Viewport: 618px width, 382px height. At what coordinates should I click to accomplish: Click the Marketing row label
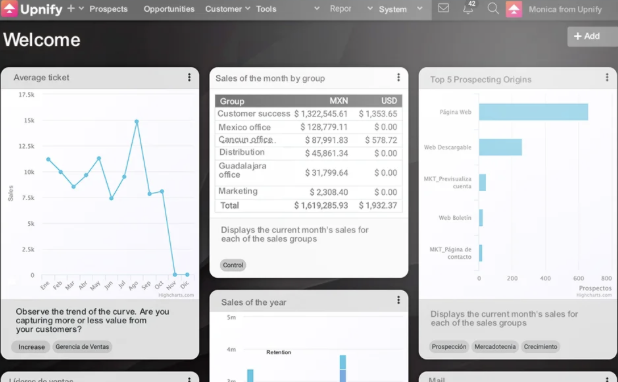tap(238, 191)
